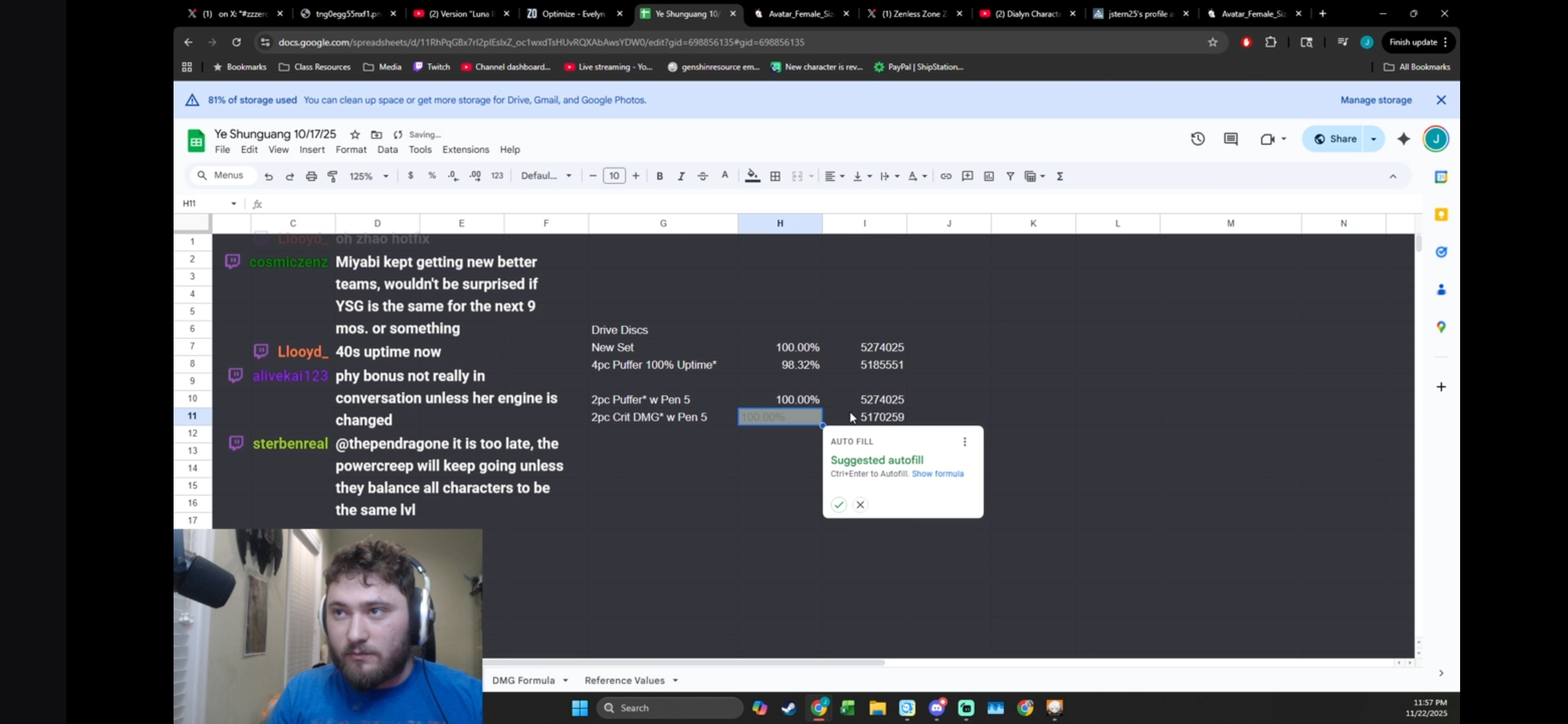The image size is (1568, 724).
Task: Click the borders icon
Action: click(775, 176)
